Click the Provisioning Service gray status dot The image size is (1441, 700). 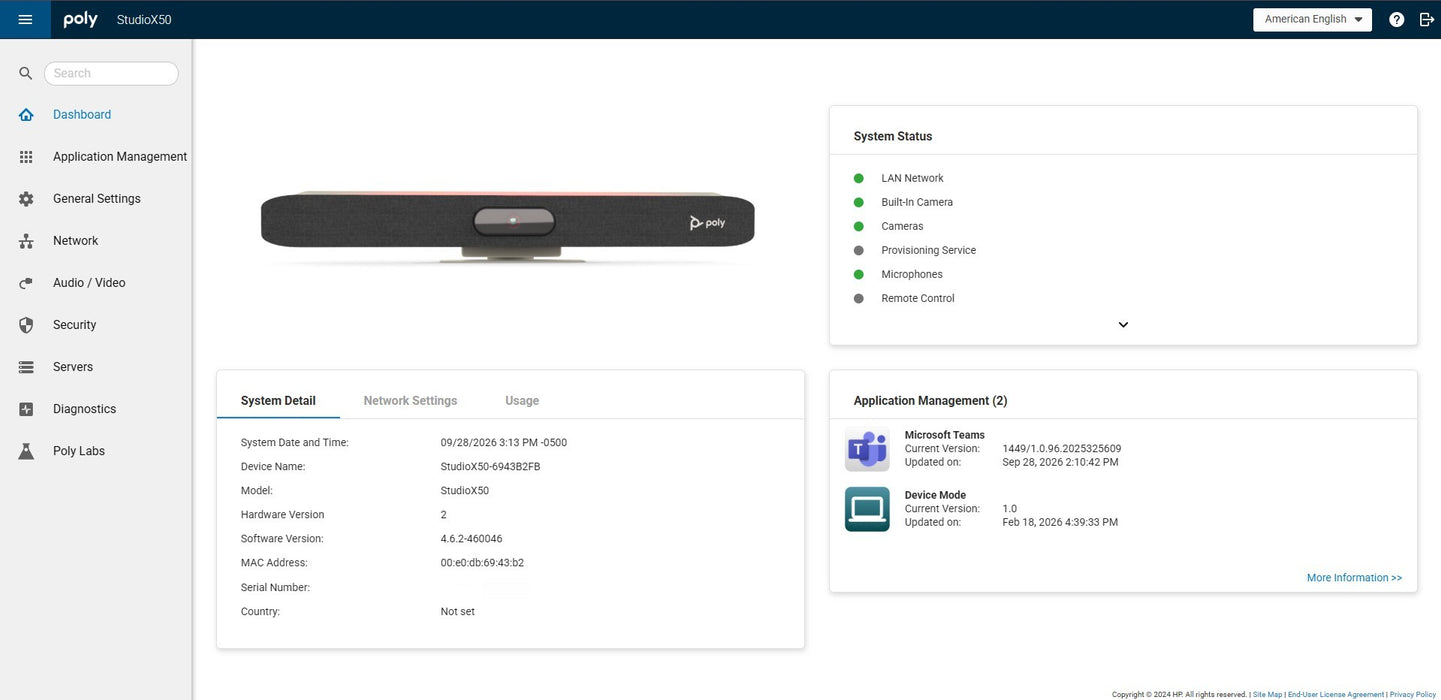[858, 250]
